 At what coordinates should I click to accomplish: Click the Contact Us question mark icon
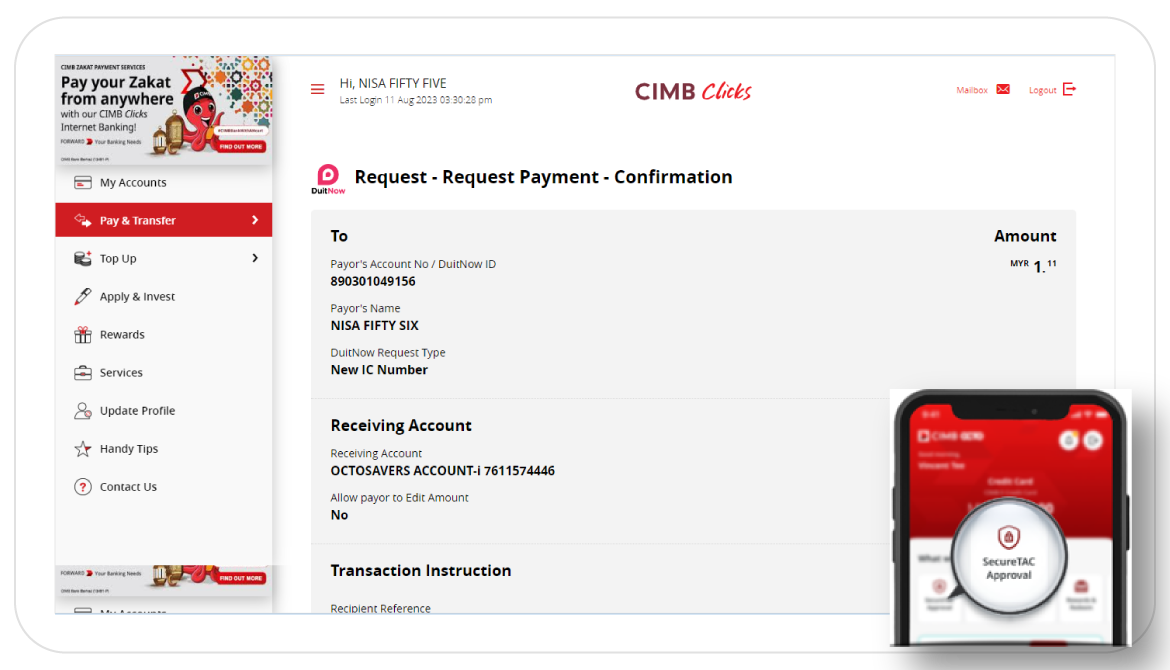[83, 487]
